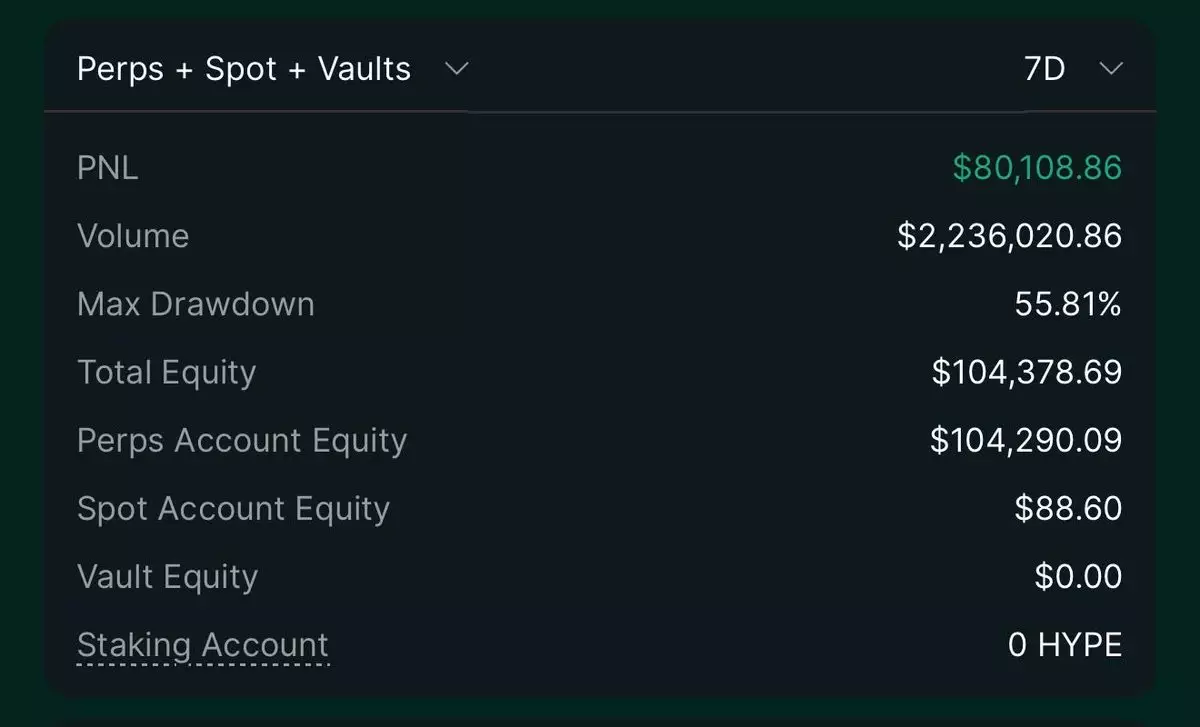This screenshot has height=727, width=1200.
Task: Click the chevron beside Perps + Spot + Vaults
Action: (456, 69)
